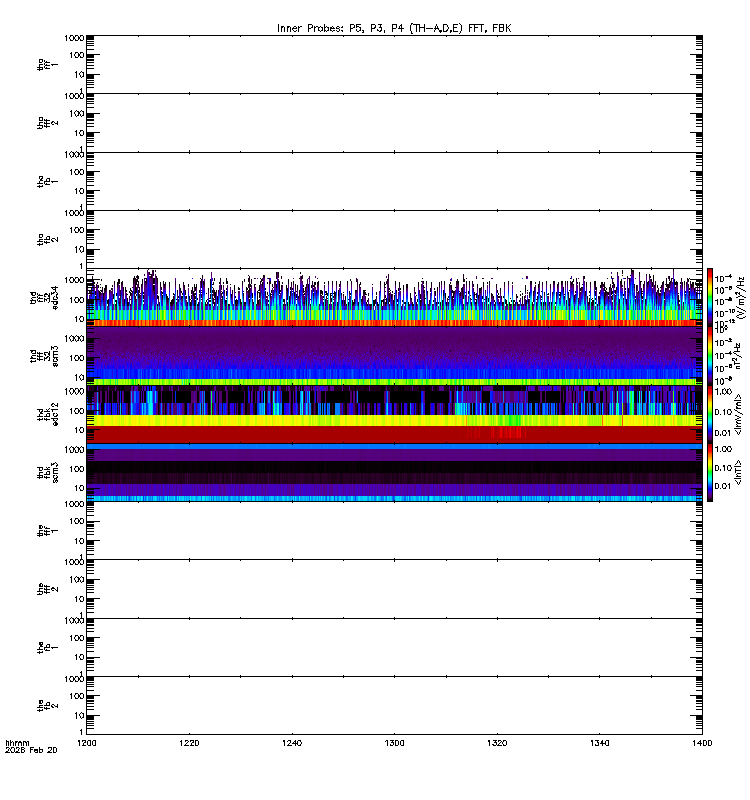Select the "tha ff 2" panel label
The image size is (750, 800).
[x=47, y=123]
